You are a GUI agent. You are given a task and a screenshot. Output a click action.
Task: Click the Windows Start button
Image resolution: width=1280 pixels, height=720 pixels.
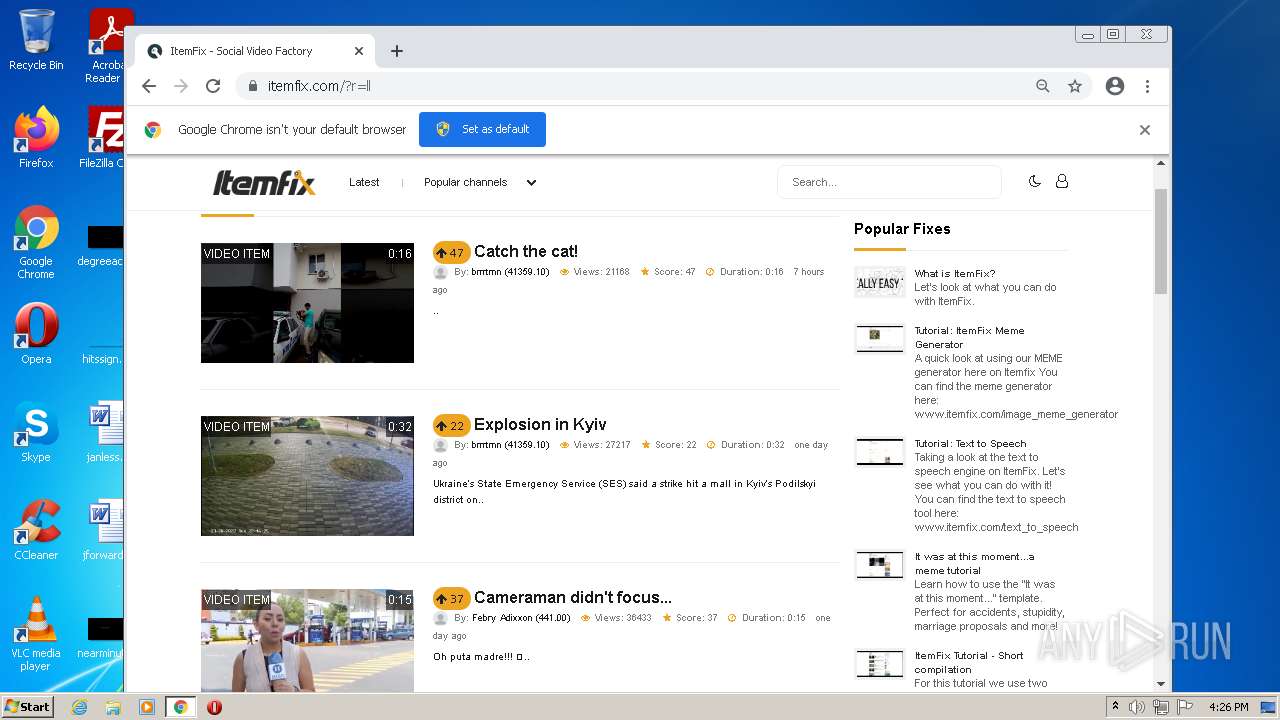28,707
